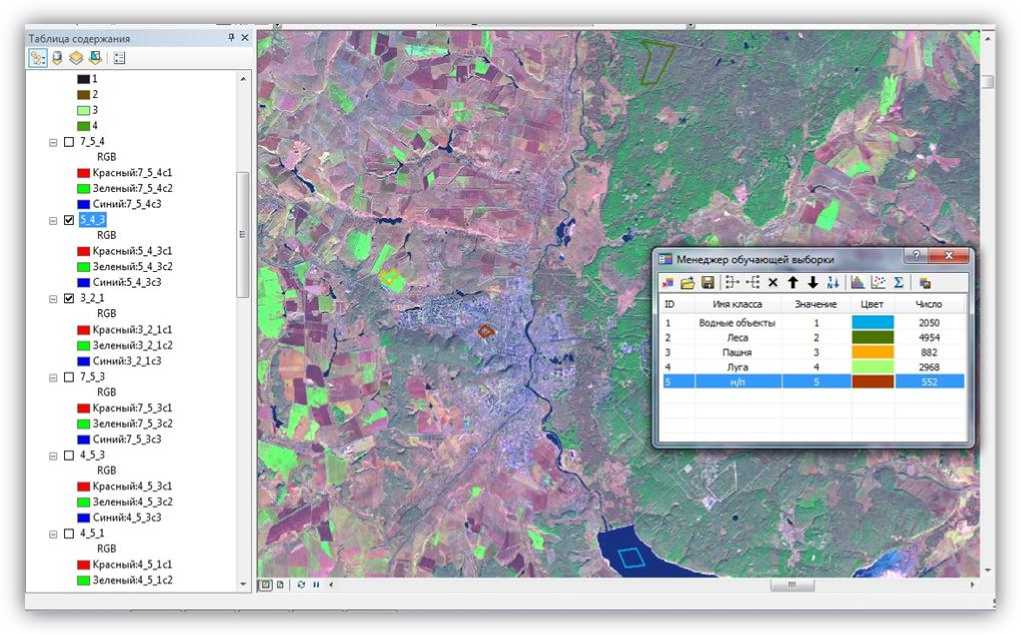Collapse the 7_5_4 layer tree node
Image resolution: width=1021 pixels, height=635 pixels.
53,142
